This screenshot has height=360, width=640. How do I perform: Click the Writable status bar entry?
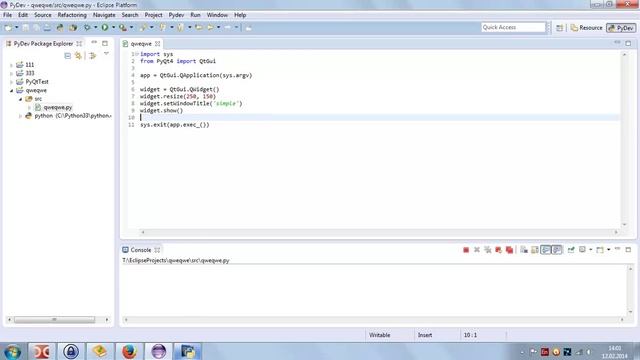(380, 335)
